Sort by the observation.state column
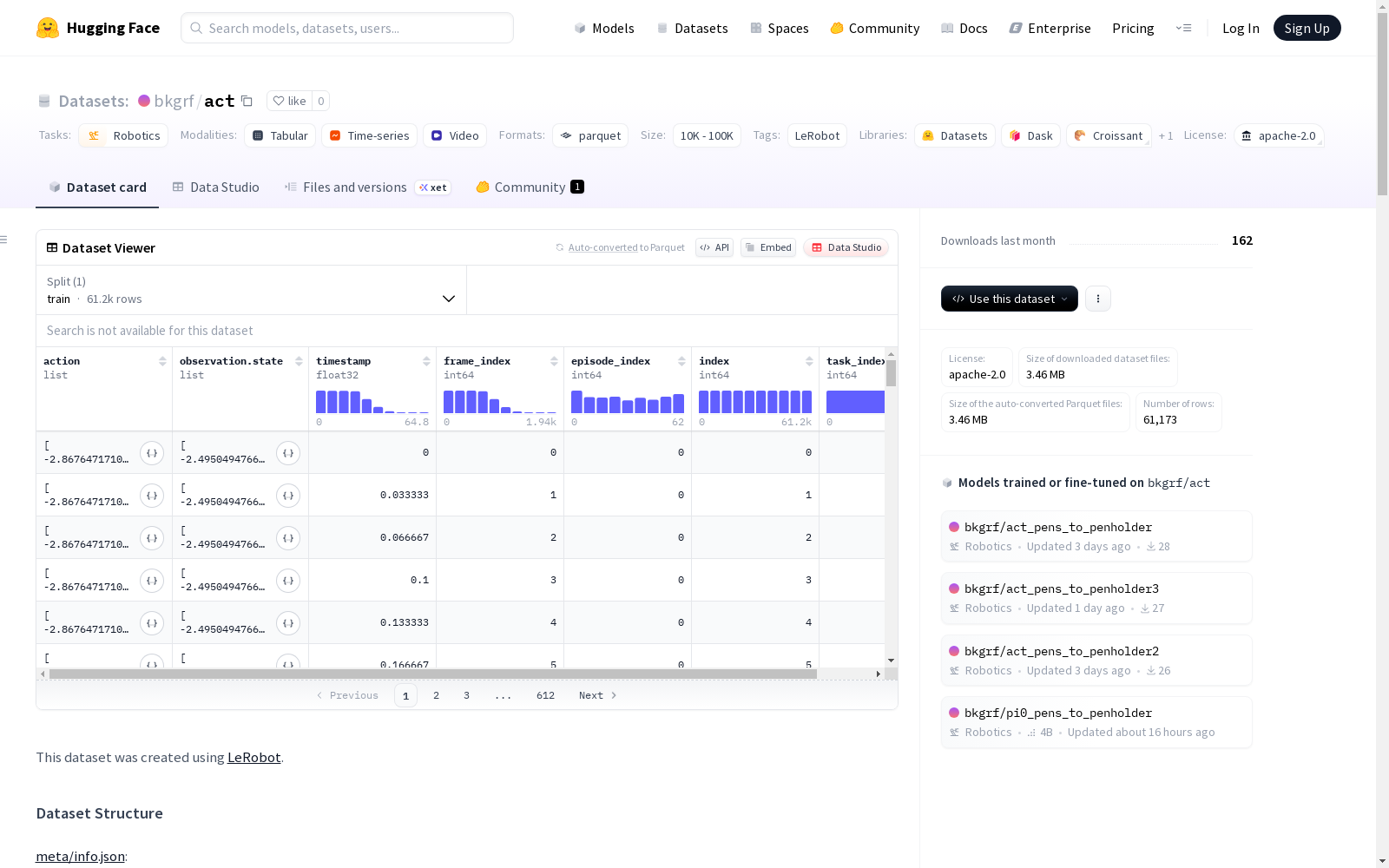This screenshot has height=868, width=1389. pyautogui.click(x=299, y=361)
